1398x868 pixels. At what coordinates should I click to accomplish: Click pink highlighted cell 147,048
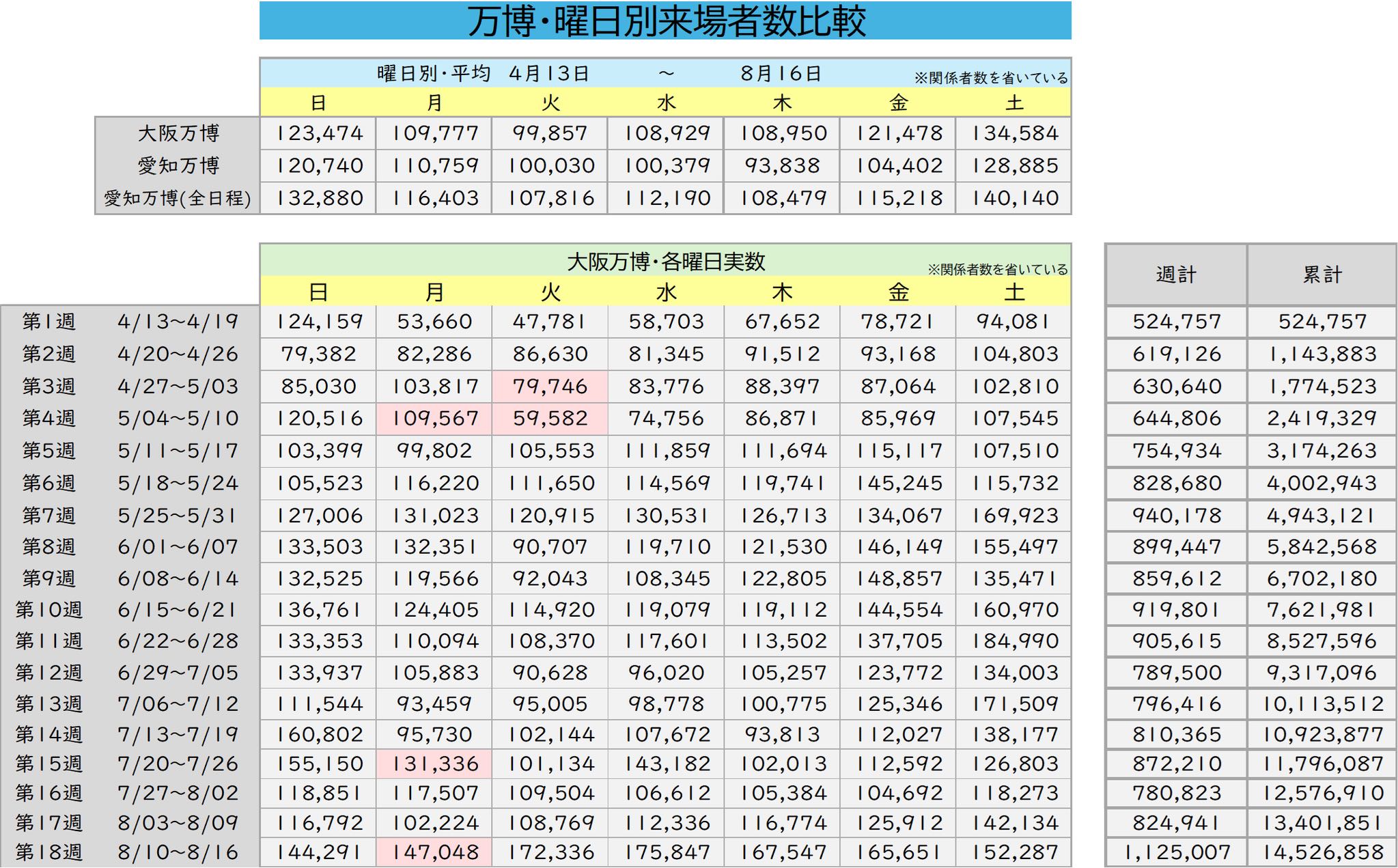pos(434,852)
